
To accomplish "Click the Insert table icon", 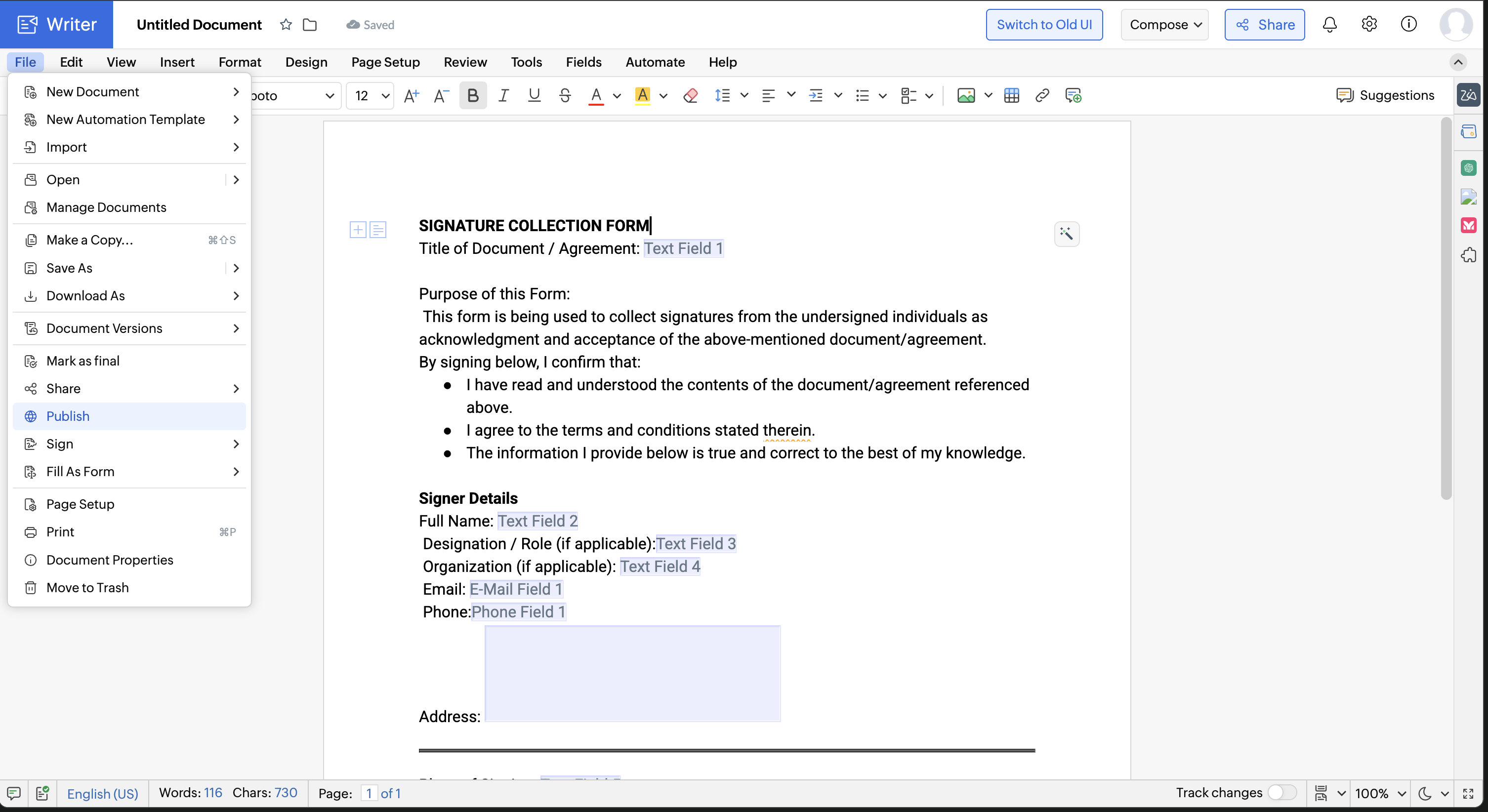I will [1011, 95].
